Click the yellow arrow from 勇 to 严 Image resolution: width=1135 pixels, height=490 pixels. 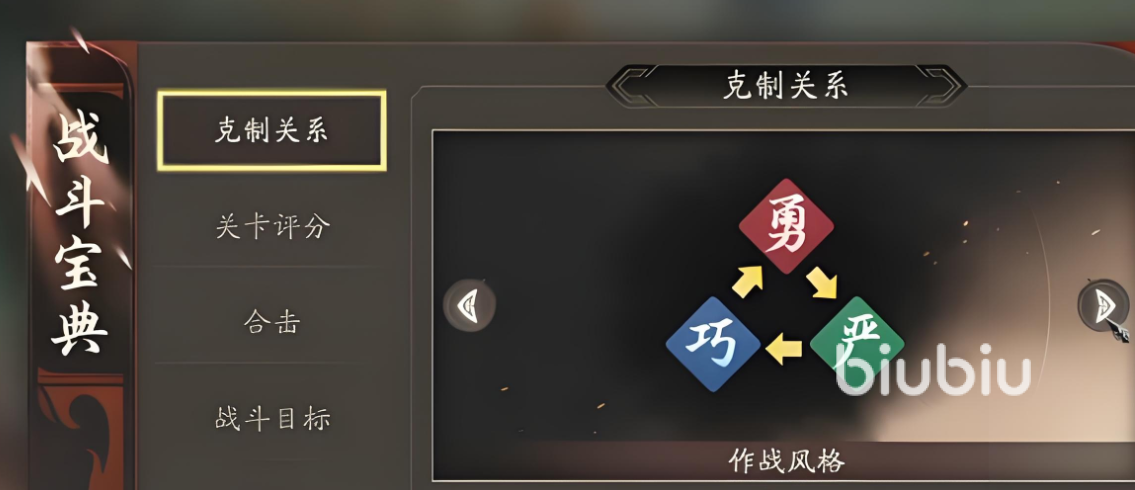click(x=822, y=282)
